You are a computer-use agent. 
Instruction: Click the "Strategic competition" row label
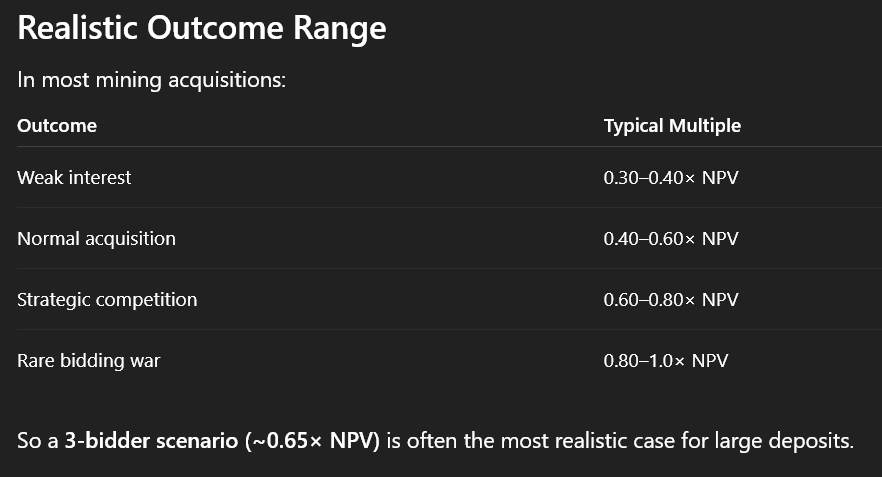[x=107, y=300]
